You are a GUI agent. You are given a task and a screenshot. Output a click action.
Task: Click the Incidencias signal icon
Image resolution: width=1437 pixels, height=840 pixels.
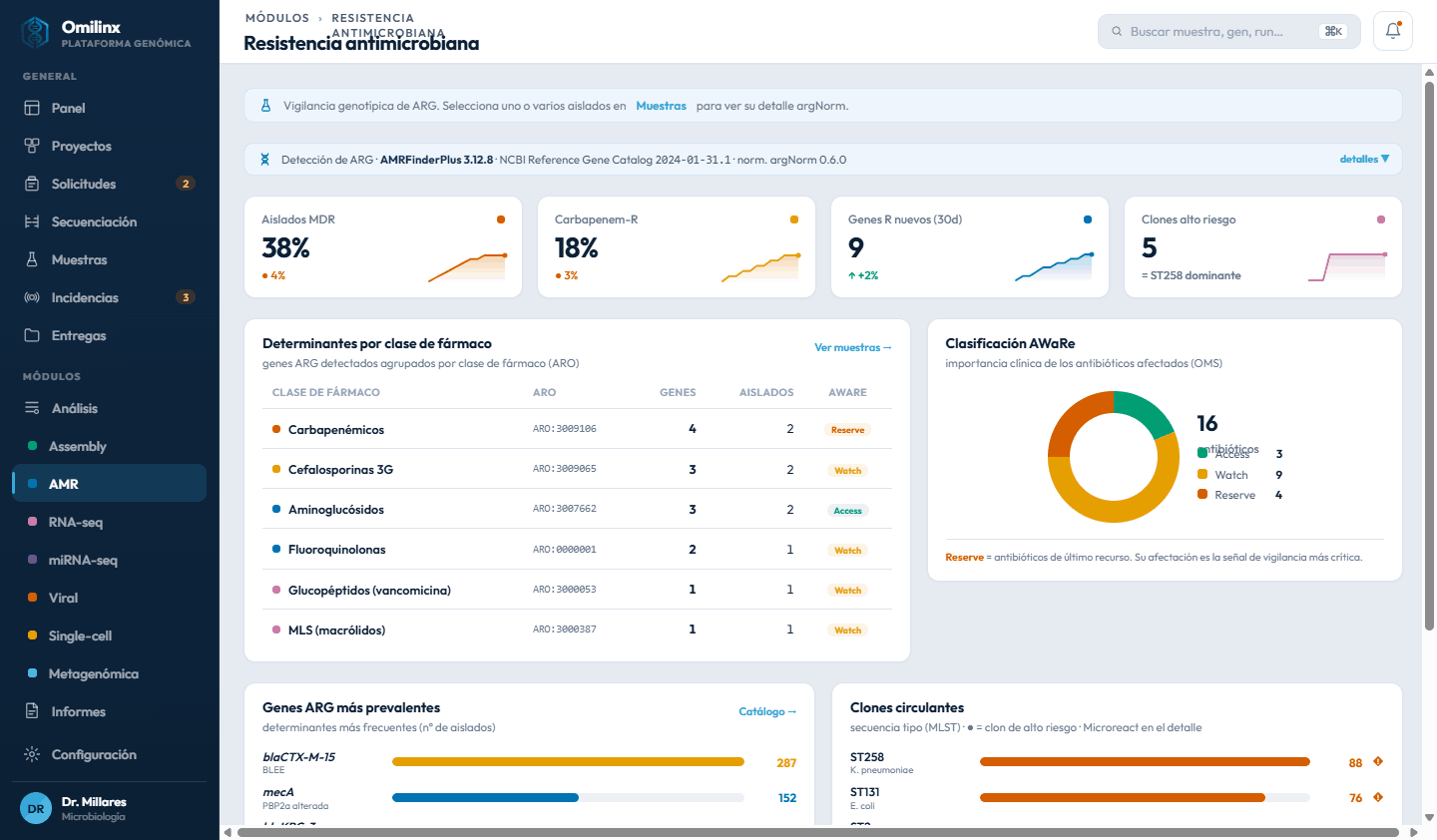32,297
